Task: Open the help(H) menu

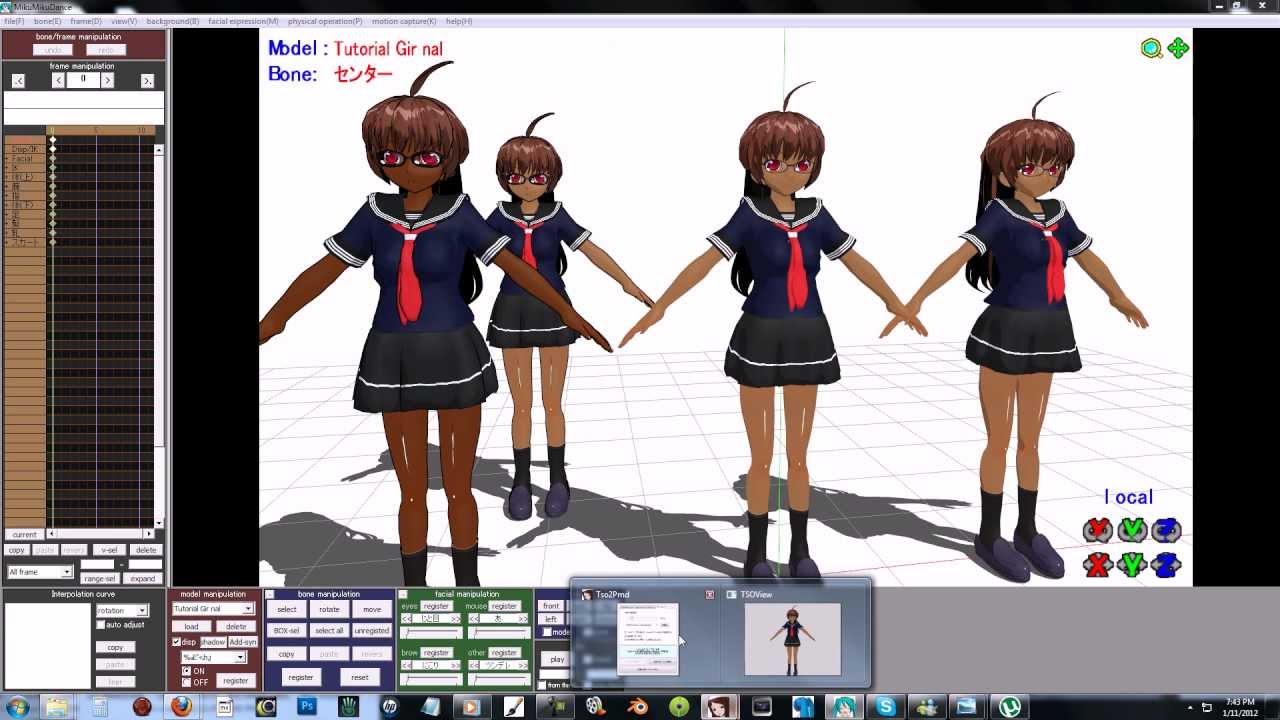Action: [x=459, y=21]
